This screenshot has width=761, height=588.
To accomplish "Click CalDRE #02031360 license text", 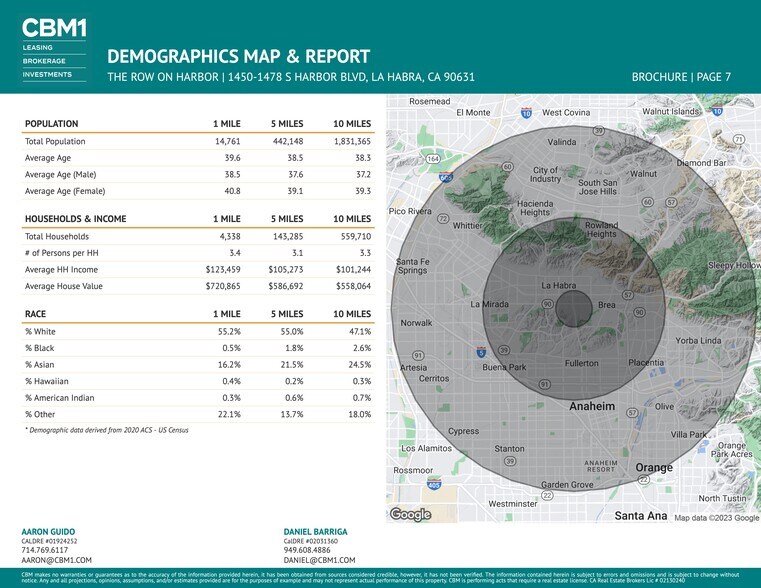I will click(x=311, y=541).
